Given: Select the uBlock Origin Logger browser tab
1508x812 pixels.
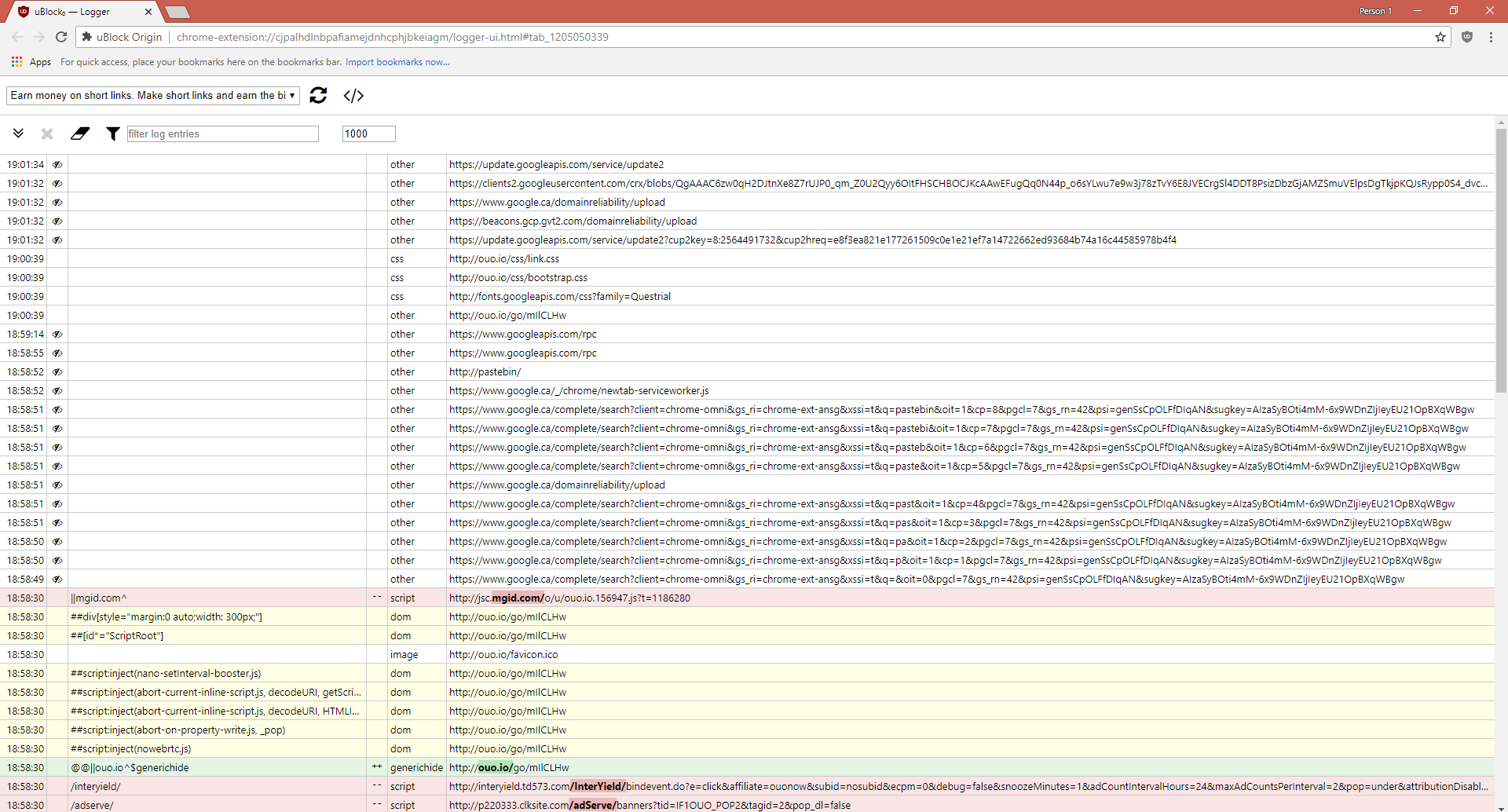Looking at the screenshot, I should pyautogui.click(x=79, y=12).
